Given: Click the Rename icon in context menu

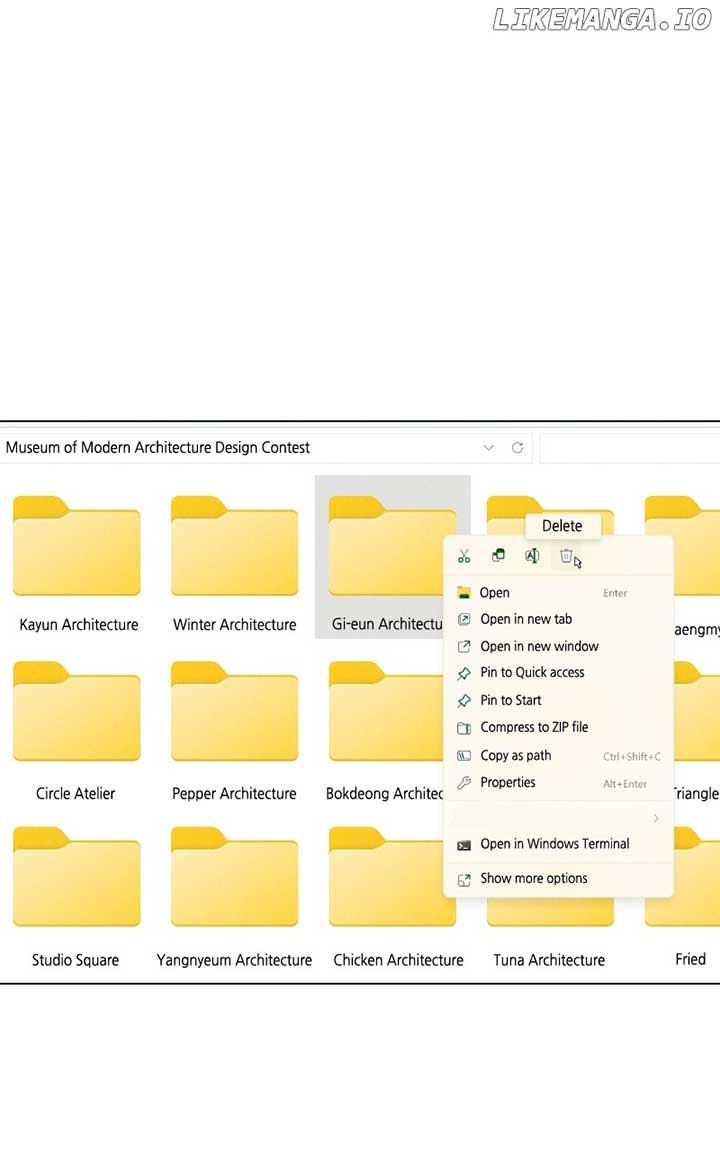Looking at the screenshot, I should (532, 556).
